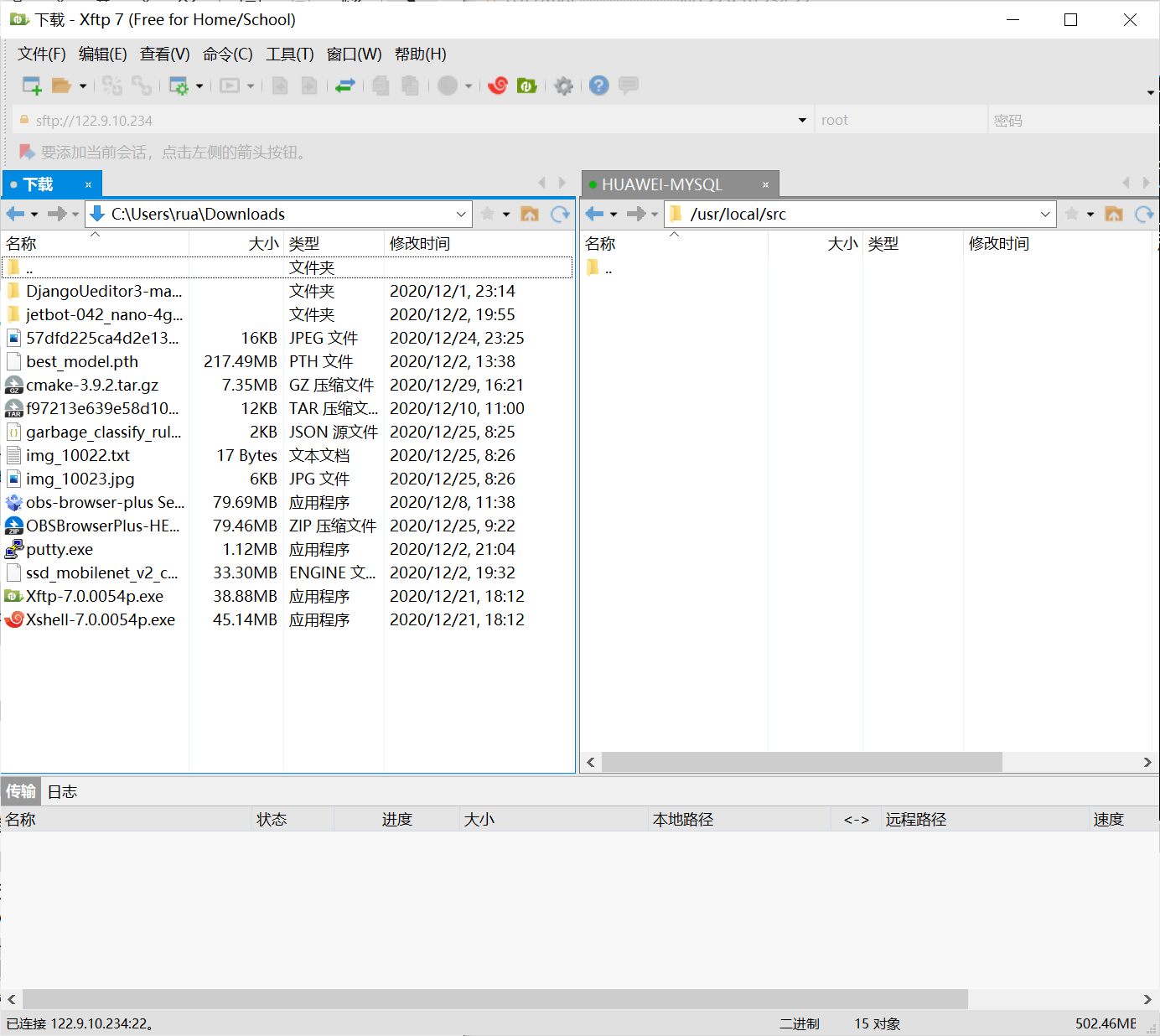
Task: Open the 编辑(E) menu
Action: [x=103, y=54]
